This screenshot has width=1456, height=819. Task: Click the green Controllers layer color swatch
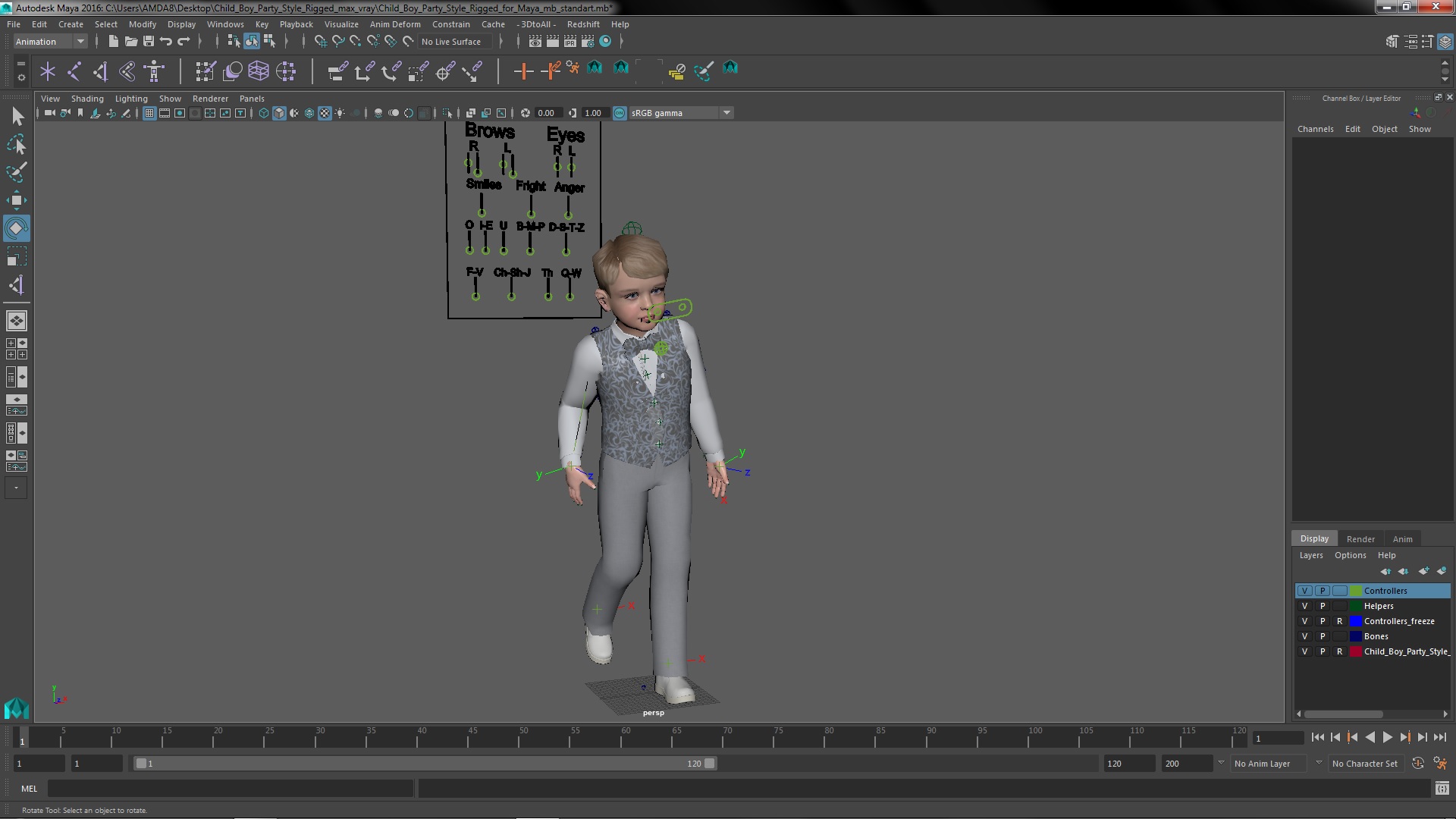click(1355, 591)
